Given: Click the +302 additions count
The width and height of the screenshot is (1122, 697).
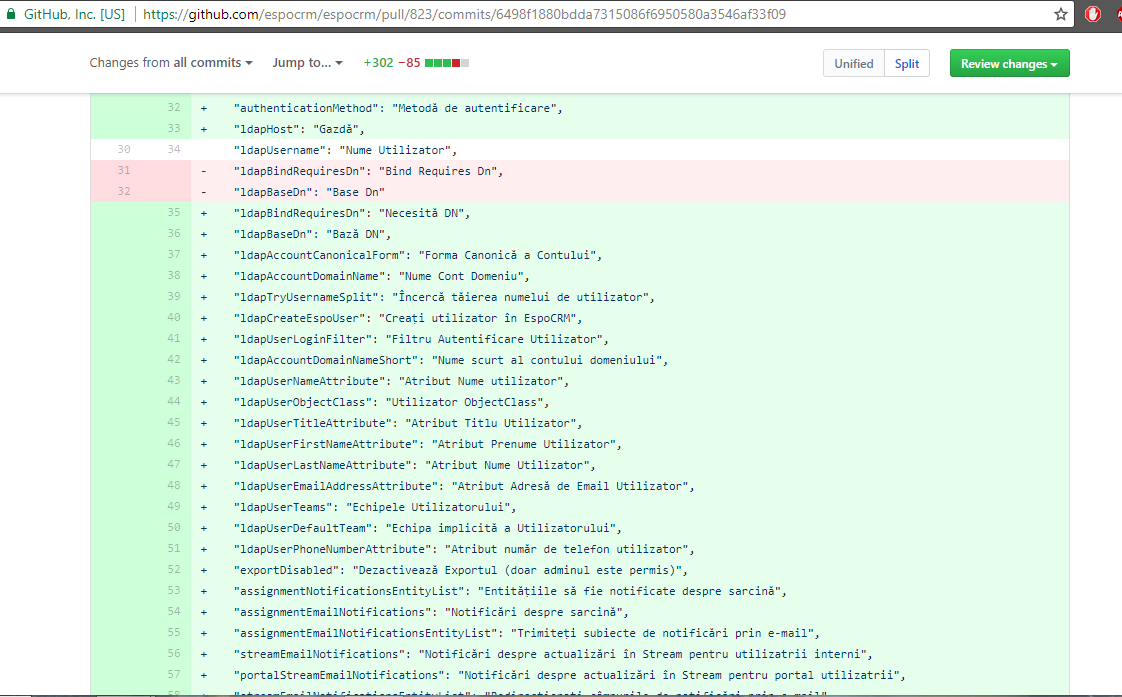Looking at the screenshot, I should 379,63.
